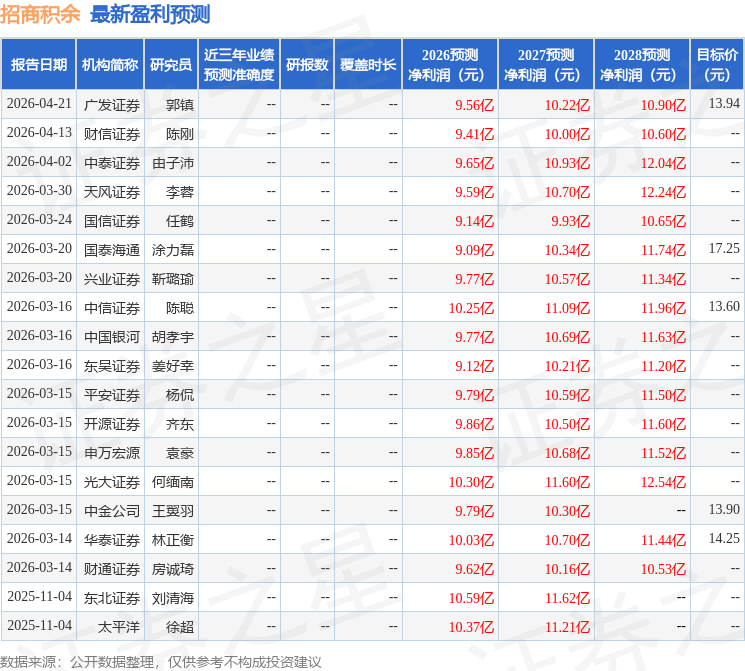Click the target price 13.94
745x671 pixels.
pos(724,103)
